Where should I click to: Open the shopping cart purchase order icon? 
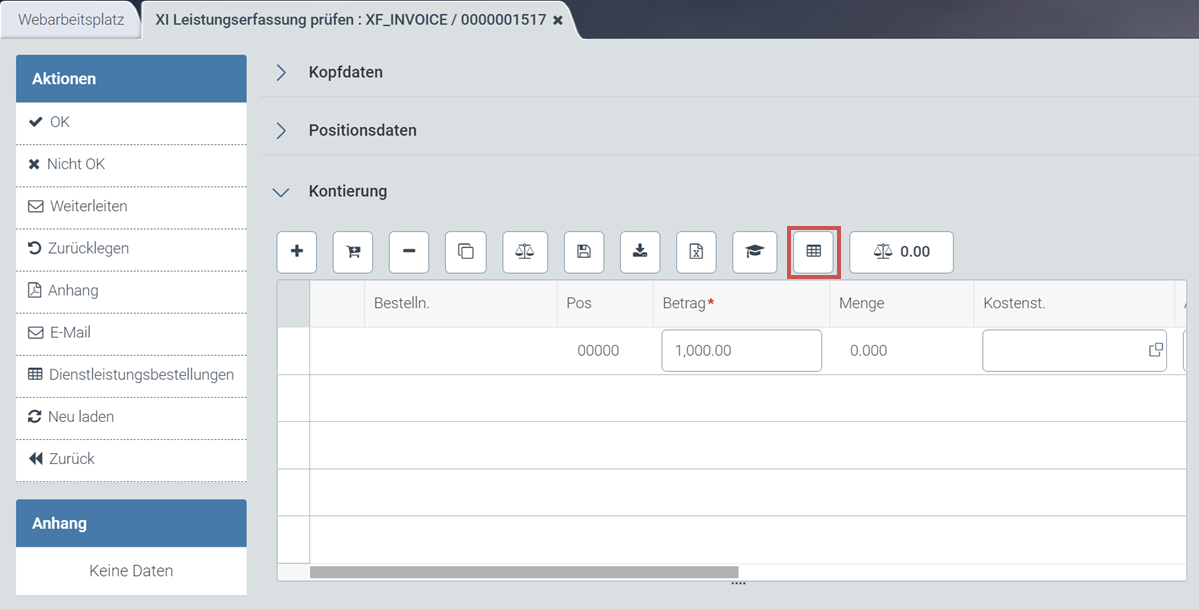352,252
